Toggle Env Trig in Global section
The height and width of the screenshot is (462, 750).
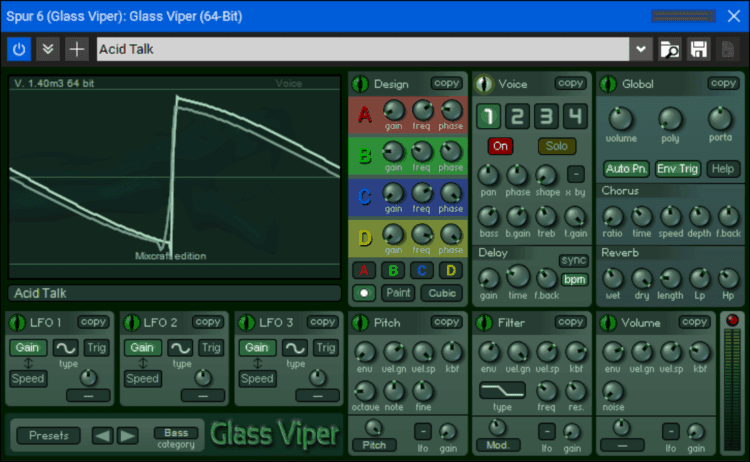677,169
